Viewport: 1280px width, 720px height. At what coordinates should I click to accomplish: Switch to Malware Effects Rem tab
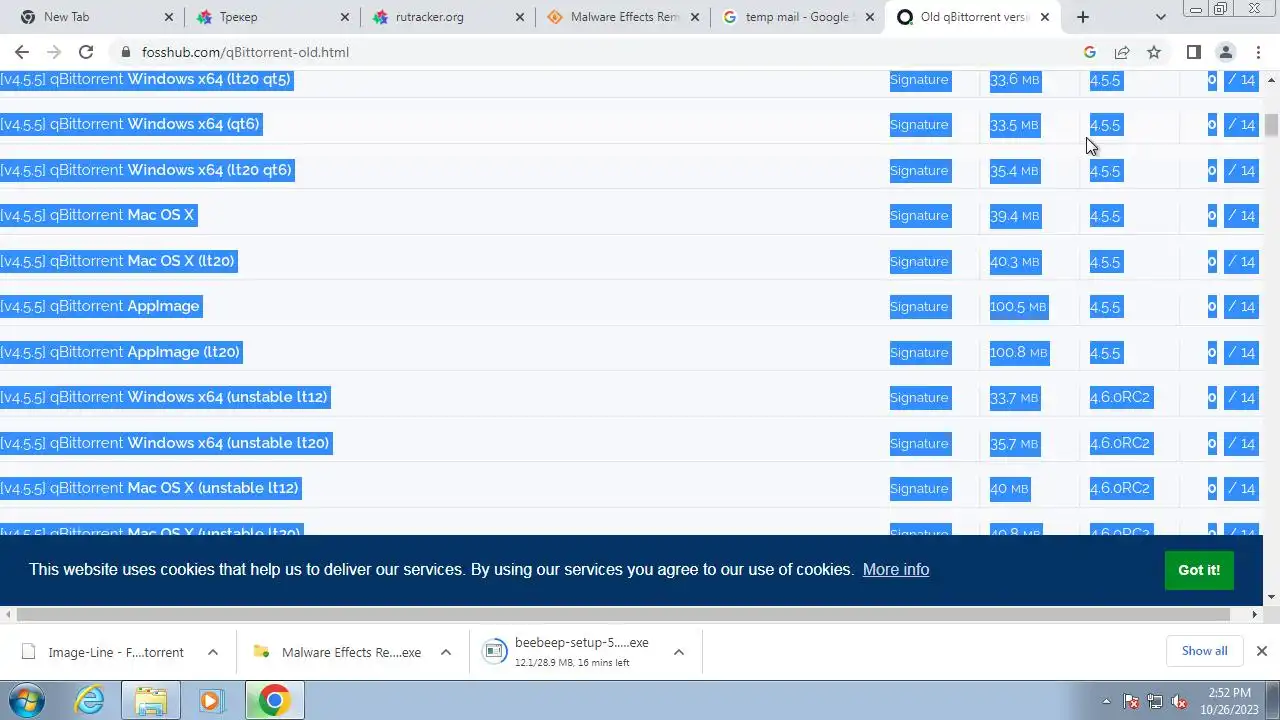tap(622, 17)
